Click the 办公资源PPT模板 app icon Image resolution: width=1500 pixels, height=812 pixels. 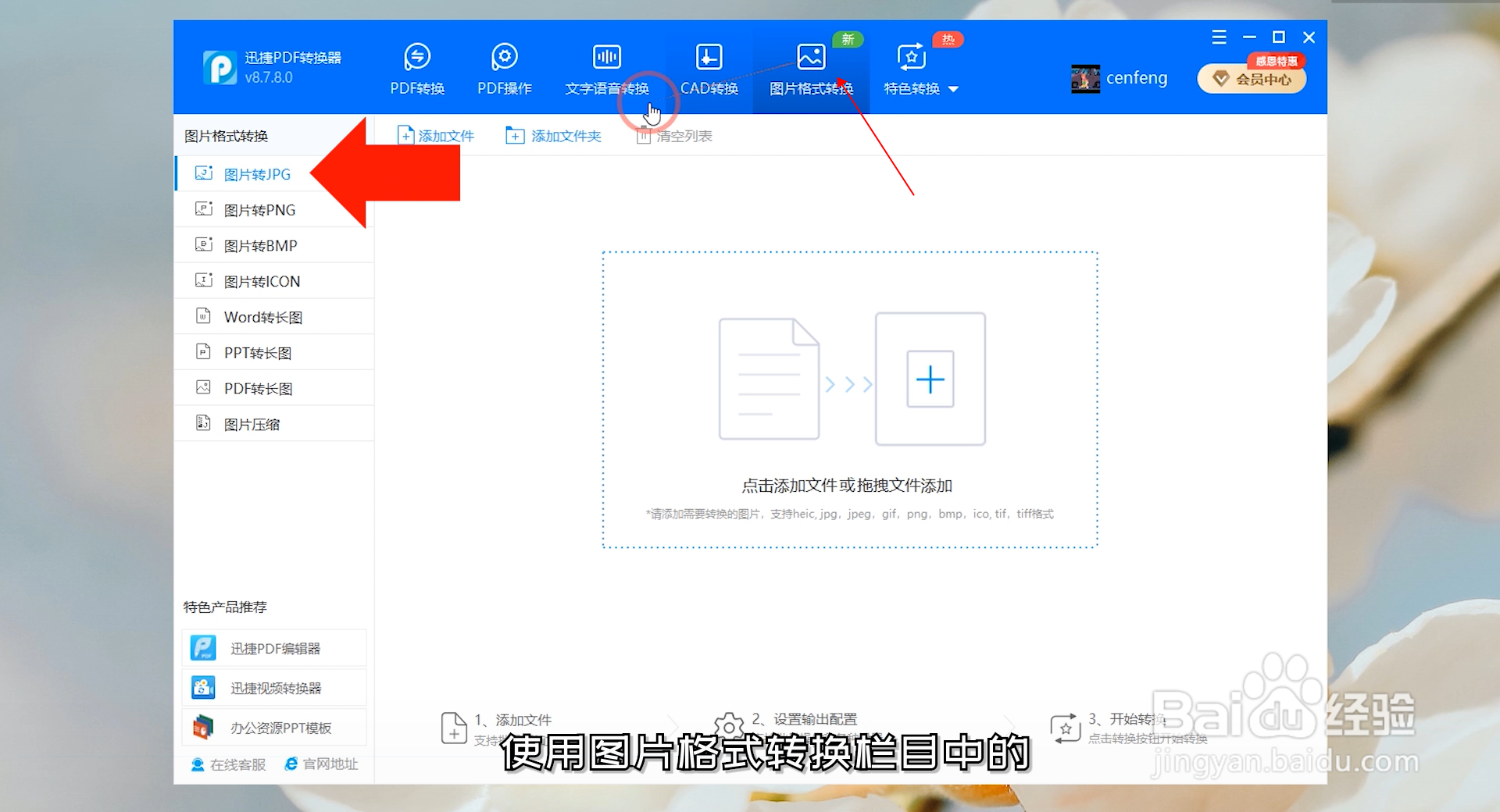203,728
